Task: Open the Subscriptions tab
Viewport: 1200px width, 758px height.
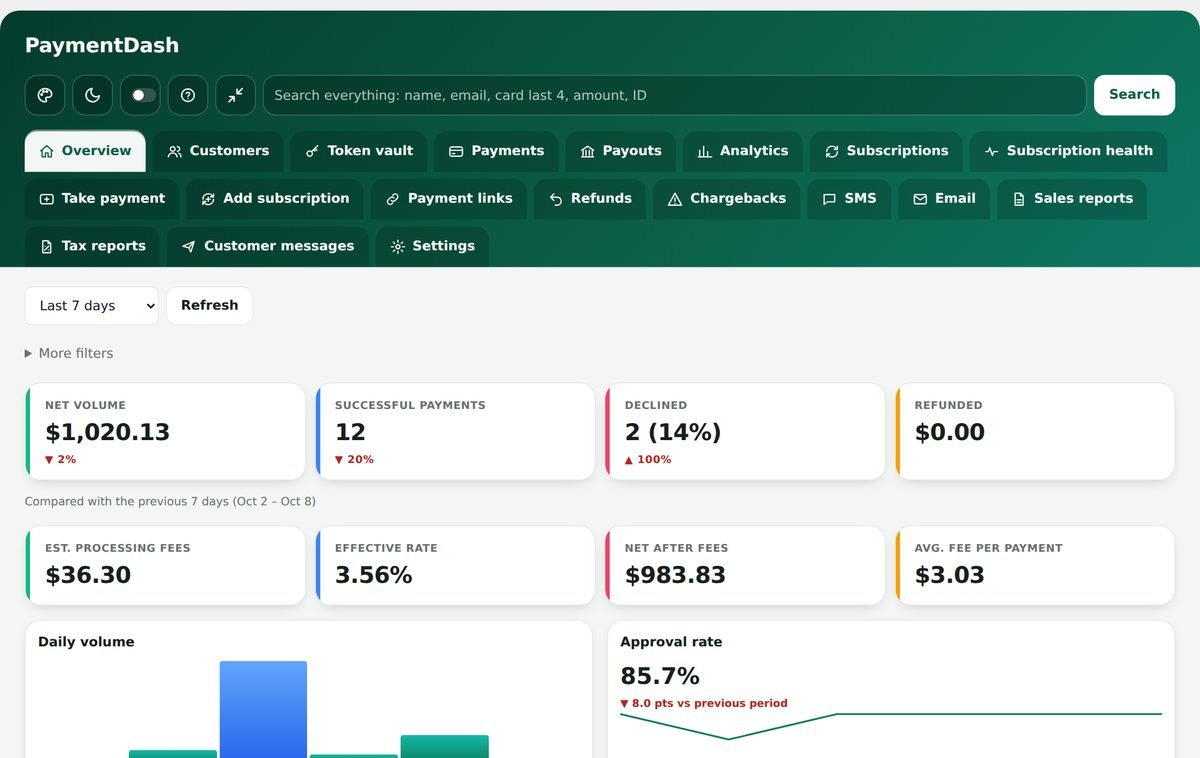Action: coord(886,151)
